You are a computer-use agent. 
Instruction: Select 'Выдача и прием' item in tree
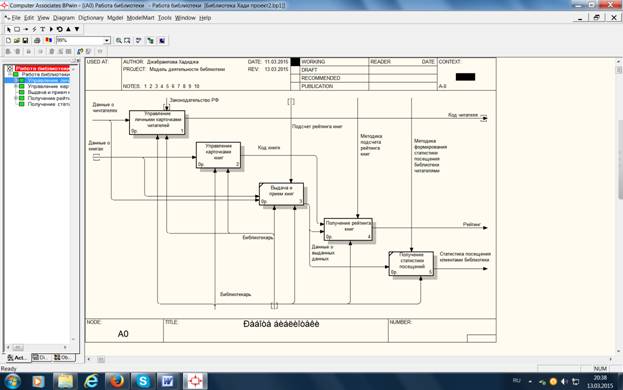pos(48,92)
